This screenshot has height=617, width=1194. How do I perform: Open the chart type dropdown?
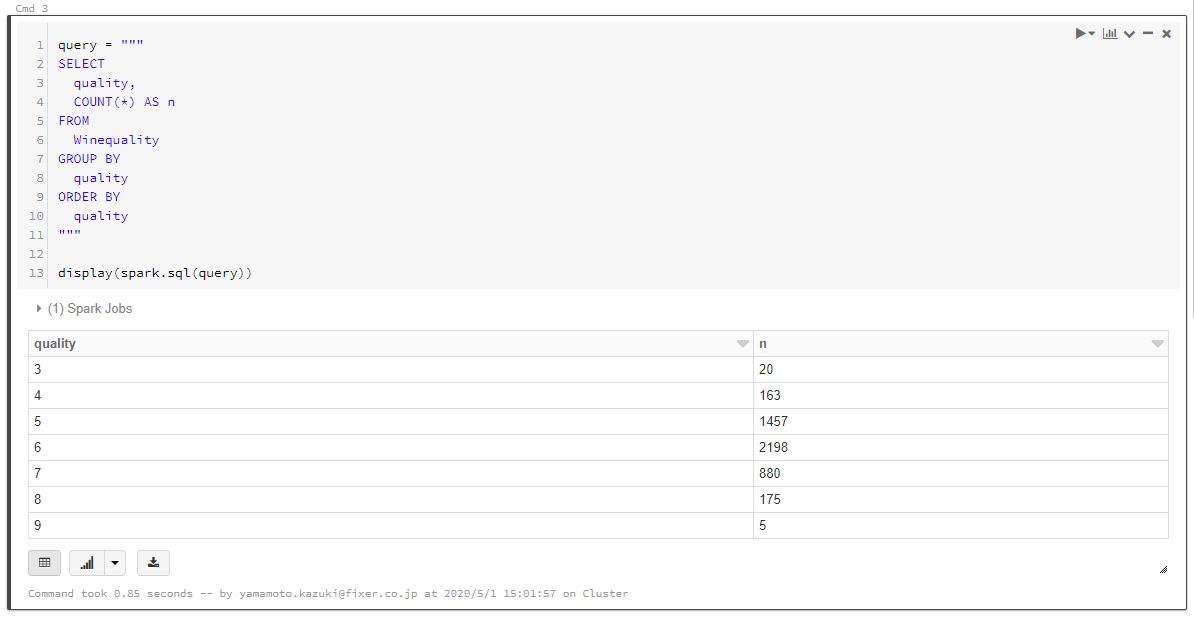click(116, 563)
